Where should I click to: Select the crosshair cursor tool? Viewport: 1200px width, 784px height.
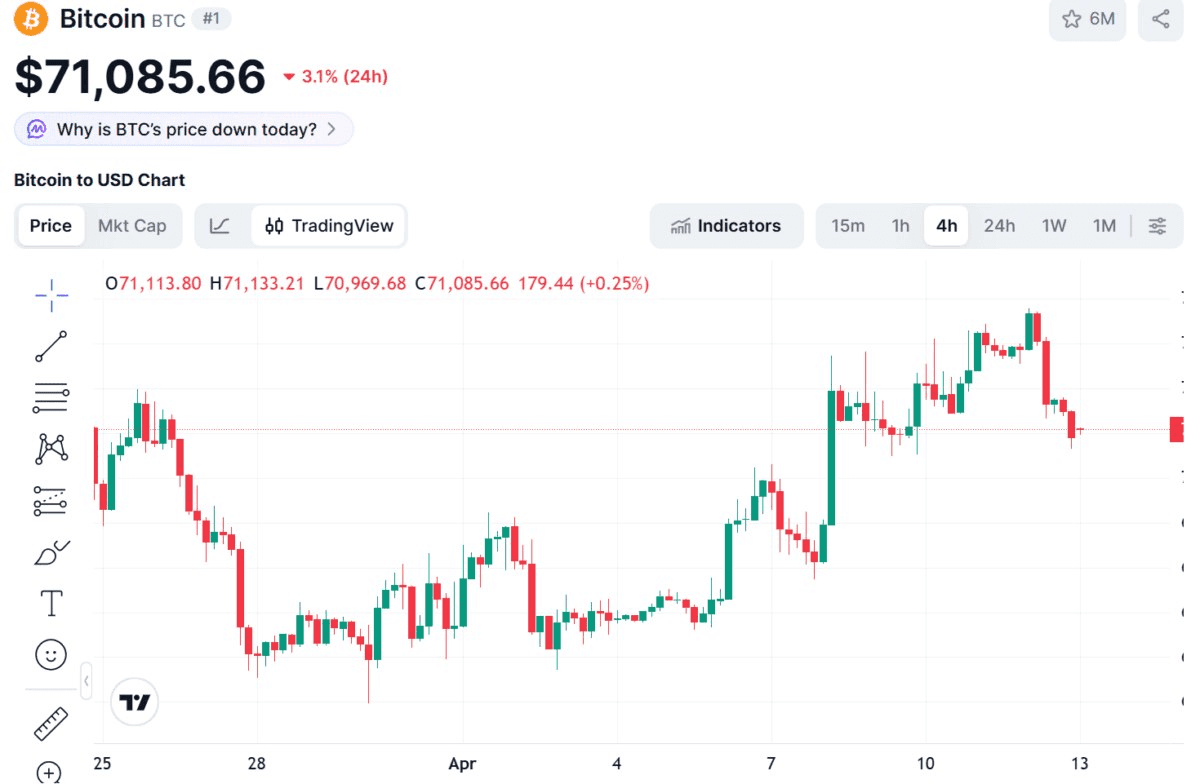click(51, 292)
